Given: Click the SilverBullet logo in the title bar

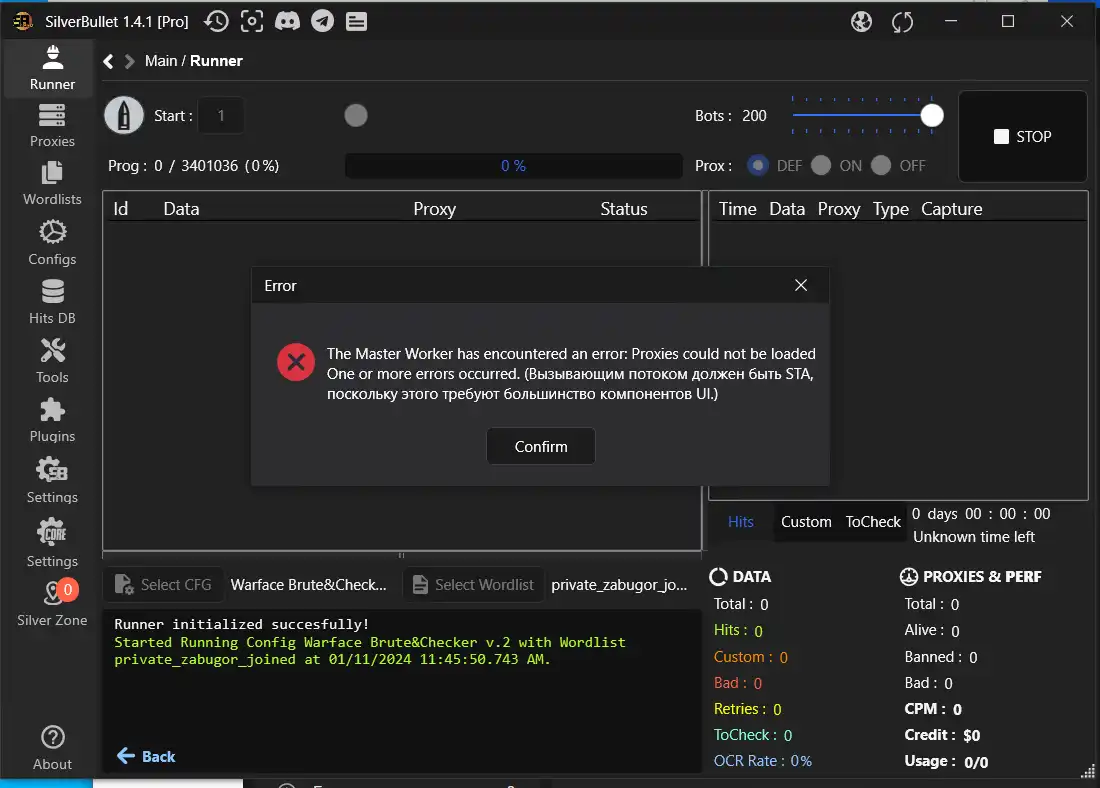Looking at the screenshot, I should [x=23, y=21].
